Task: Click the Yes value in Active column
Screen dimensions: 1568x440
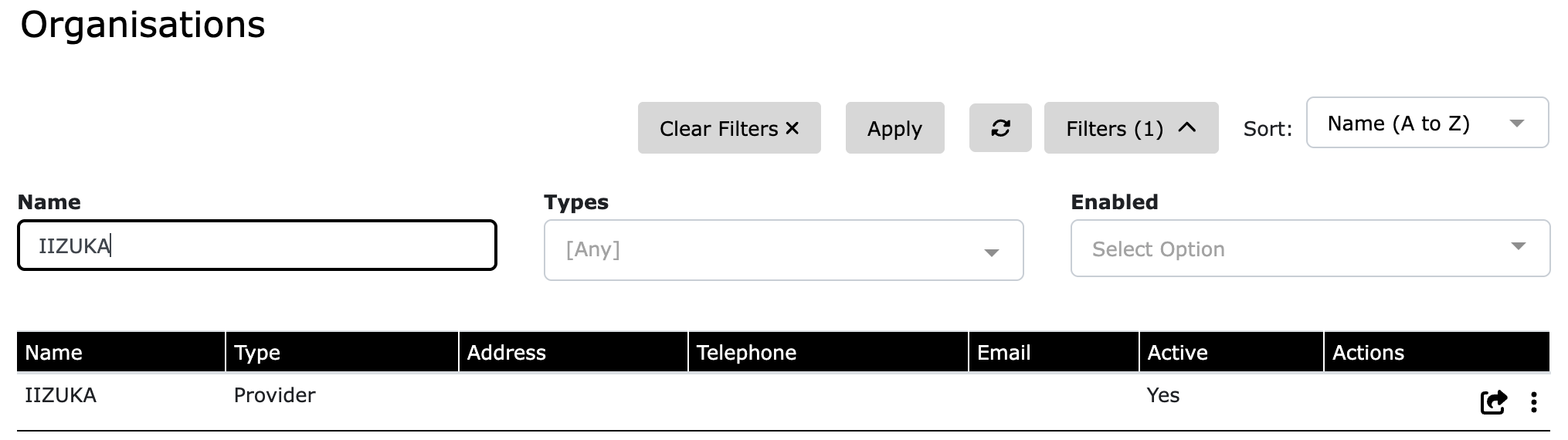Action: click(x=1162, y=395)
